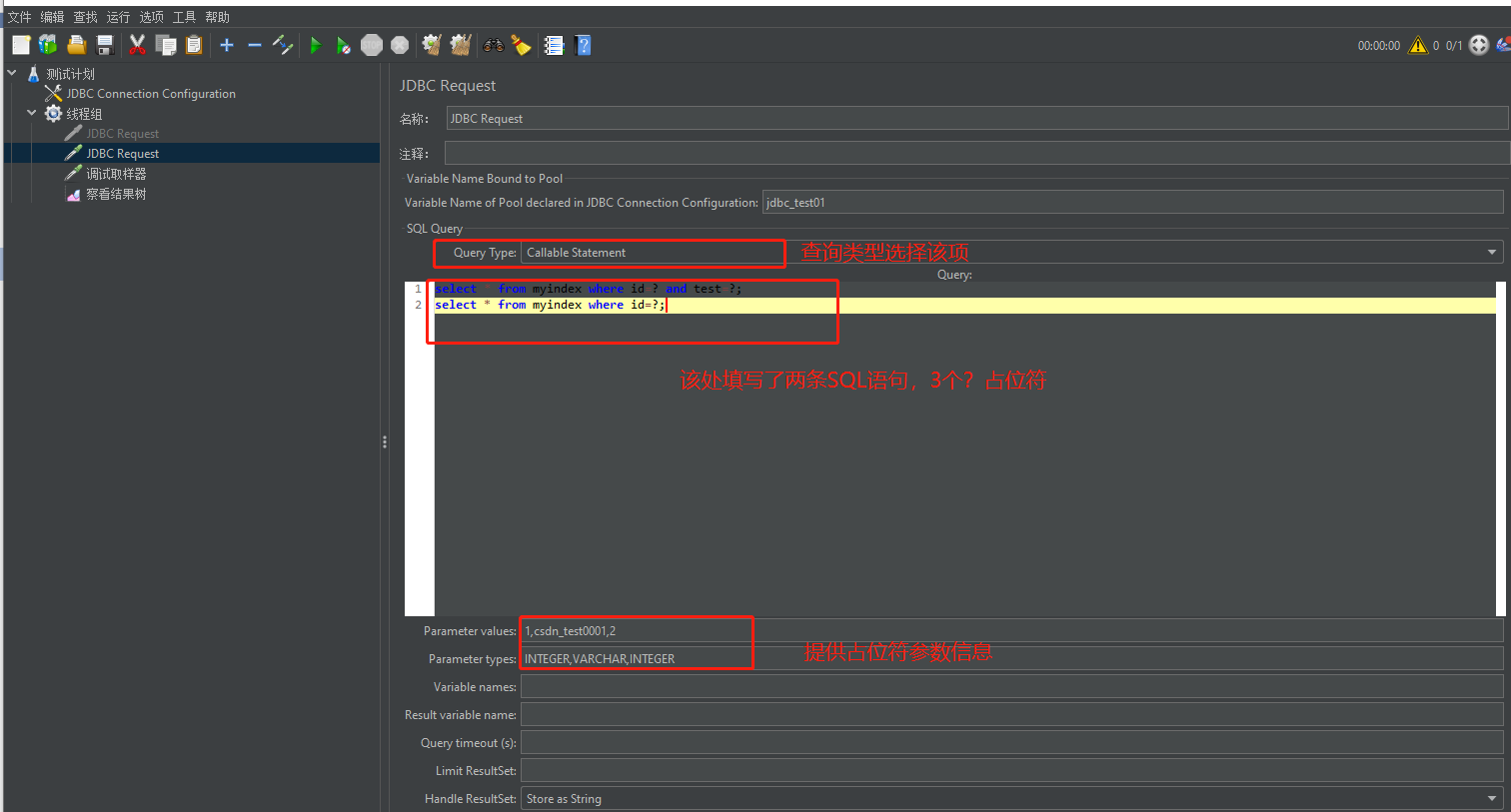1511x812 pixels.
Task: Start the test with green play icon
Action: click(316, 44)
